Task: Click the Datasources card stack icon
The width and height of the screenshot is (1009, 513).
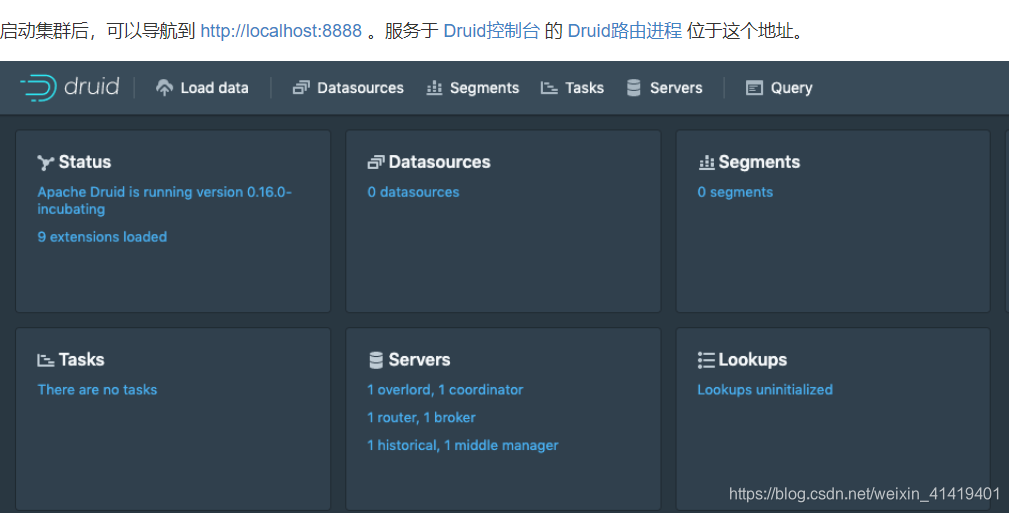Action: [376, 162]
